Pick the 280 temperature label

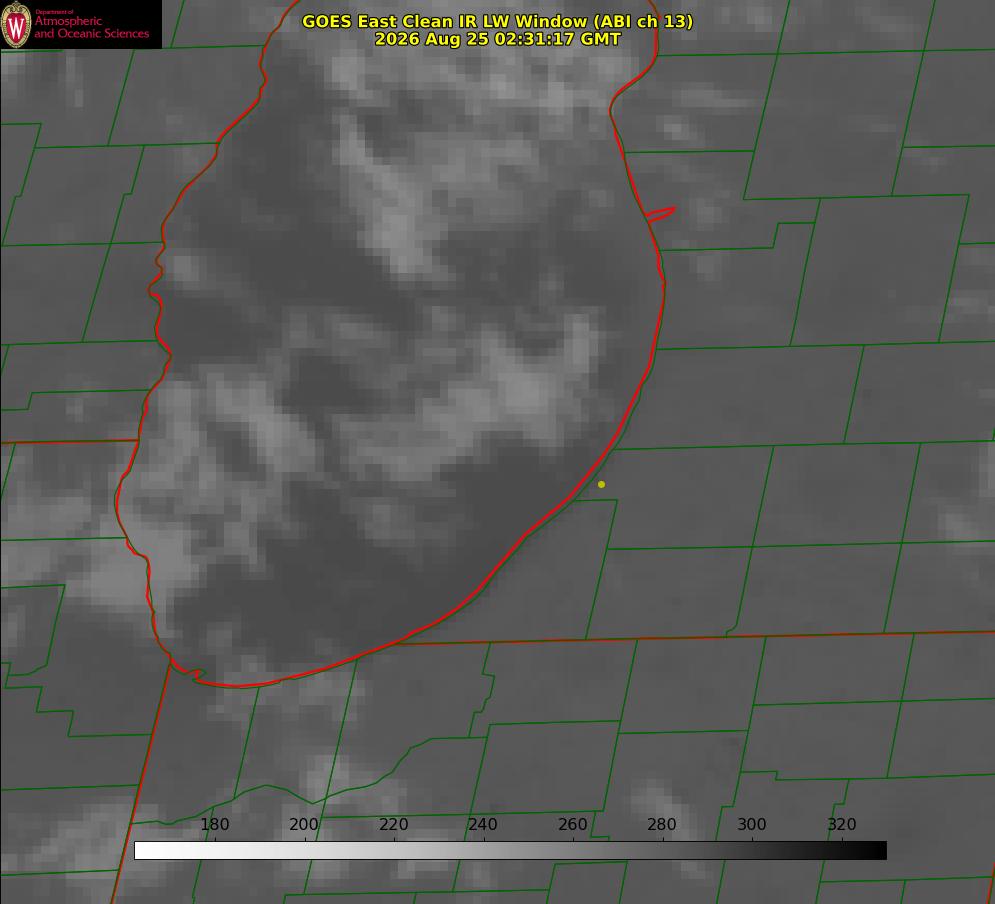[x=662, y=824]
